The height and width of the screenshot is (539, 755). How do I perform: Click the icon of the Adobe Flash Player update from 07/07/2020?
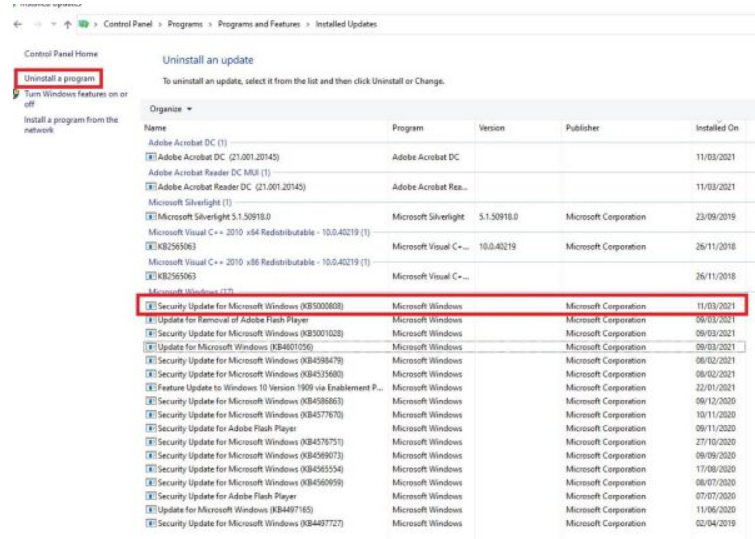pyautogui.click(x=151, y=496)
